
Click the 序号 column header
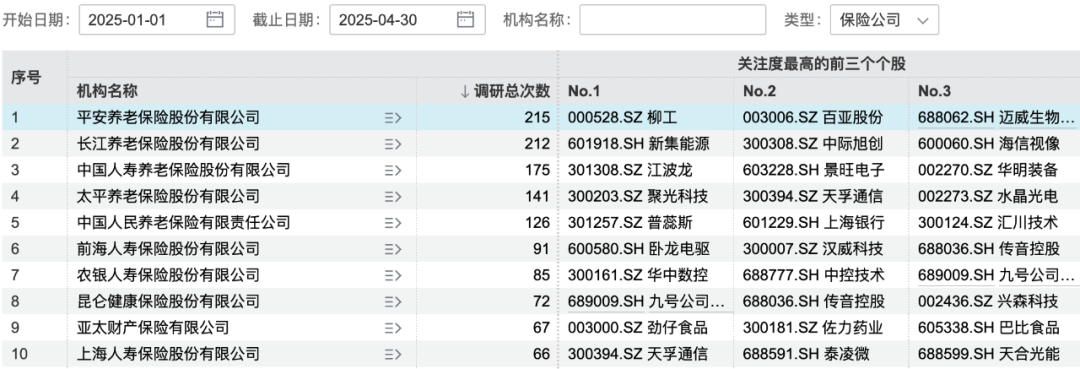coord(26,77)
